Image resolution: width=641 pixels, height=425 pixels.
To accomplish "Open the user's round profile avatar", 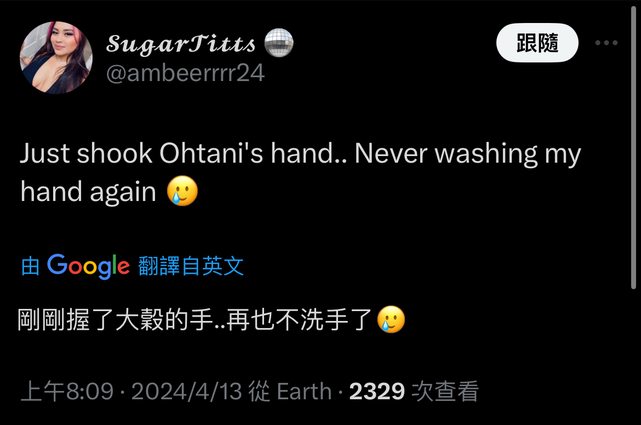I will (x=56, y=57).
